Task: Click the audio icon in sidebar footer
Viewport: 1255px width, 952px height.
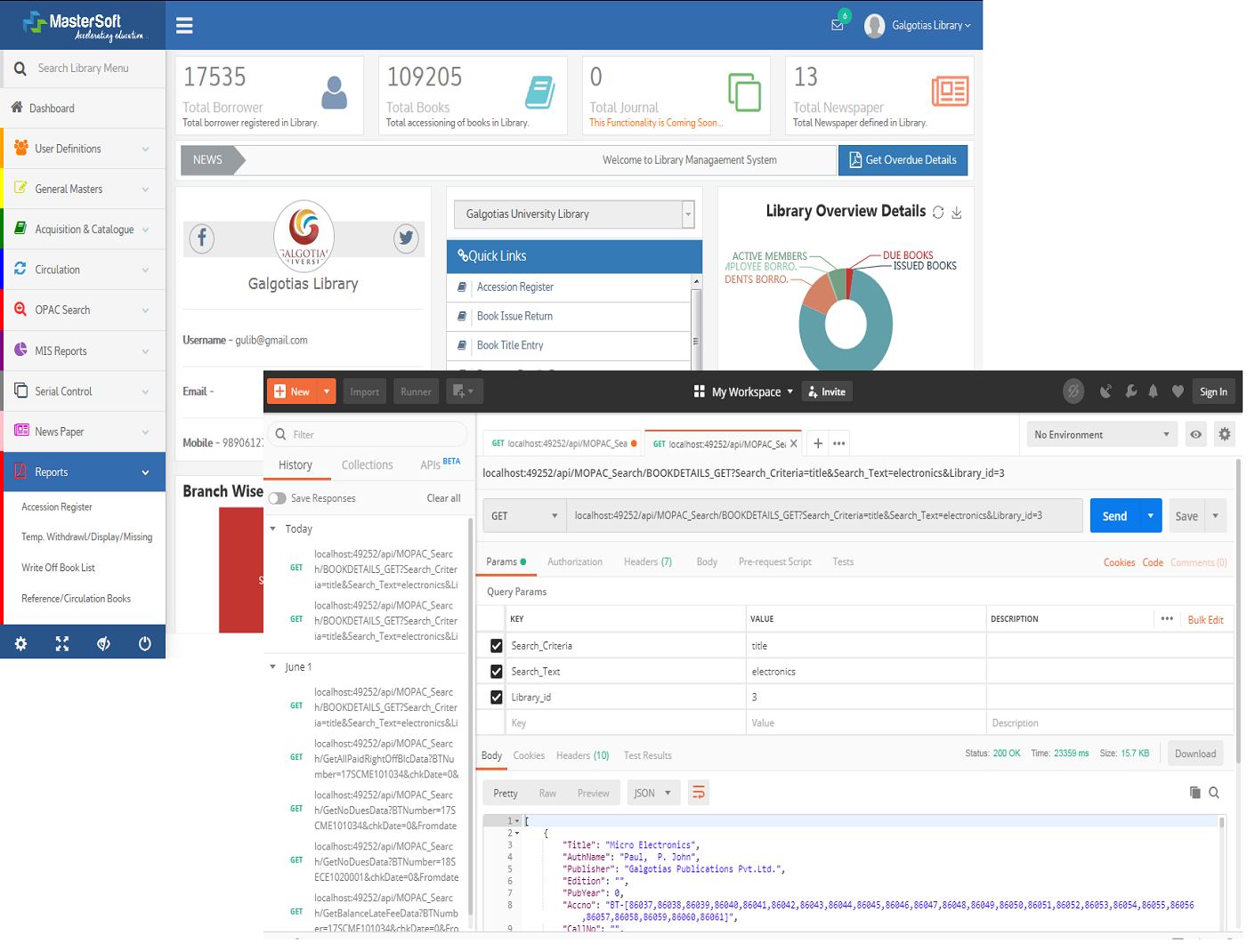Action: [103, 643]
